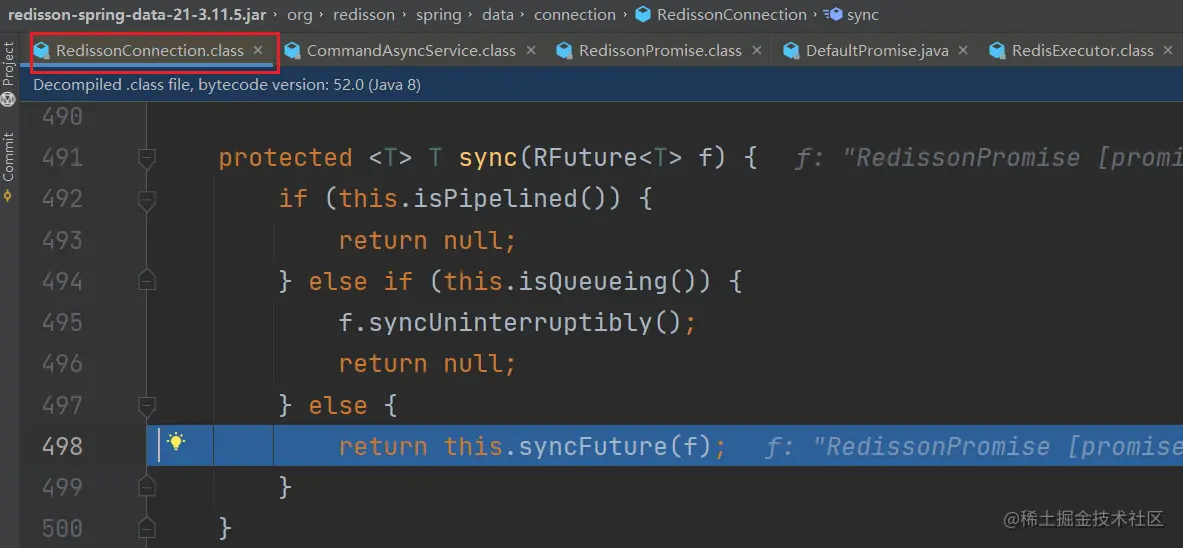This screenshot has height=548, width=1183.
Task: Click the CommandAsyncService.class tab file icon
Action: pos(293,51)
